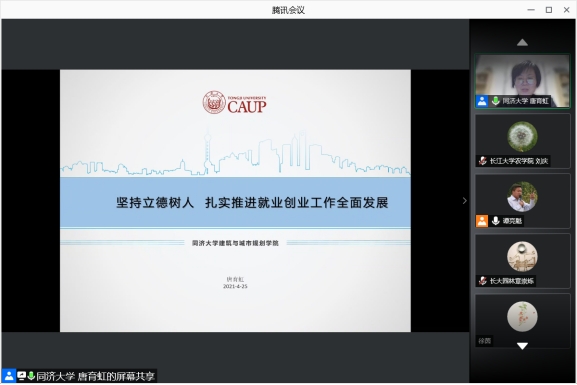Click the shared slide title 坚持立德树人
Viewport: 577px width, 385px height.
[155, 202]
